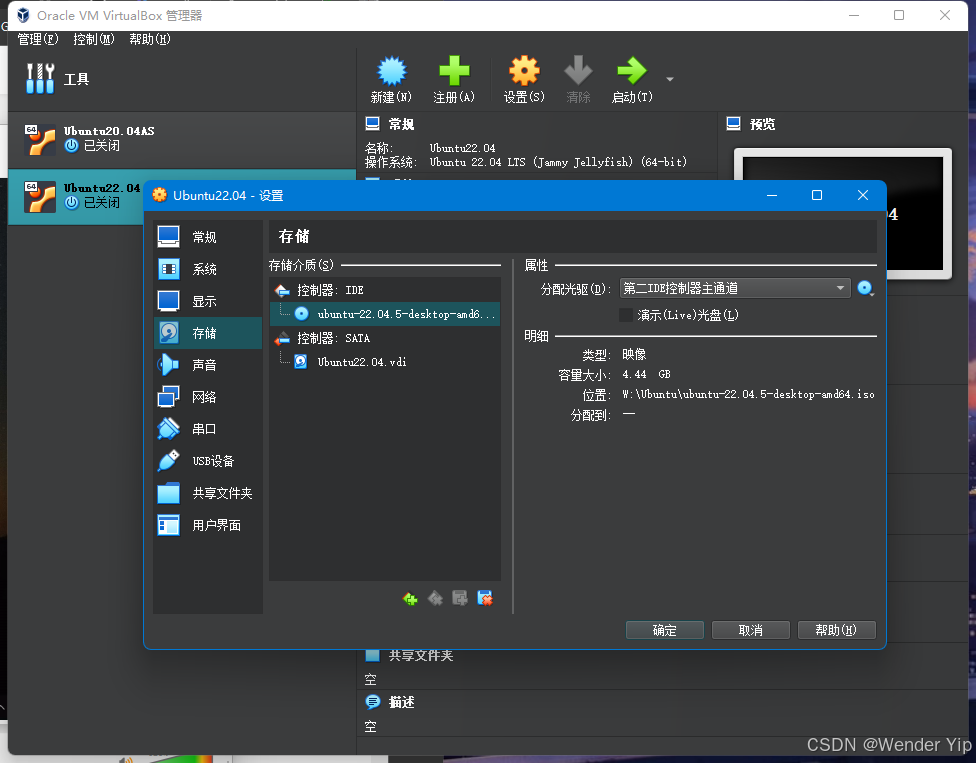Click remove controller icon below storage tree
Viewport: 976px width, 763px height.
point(435,599)
